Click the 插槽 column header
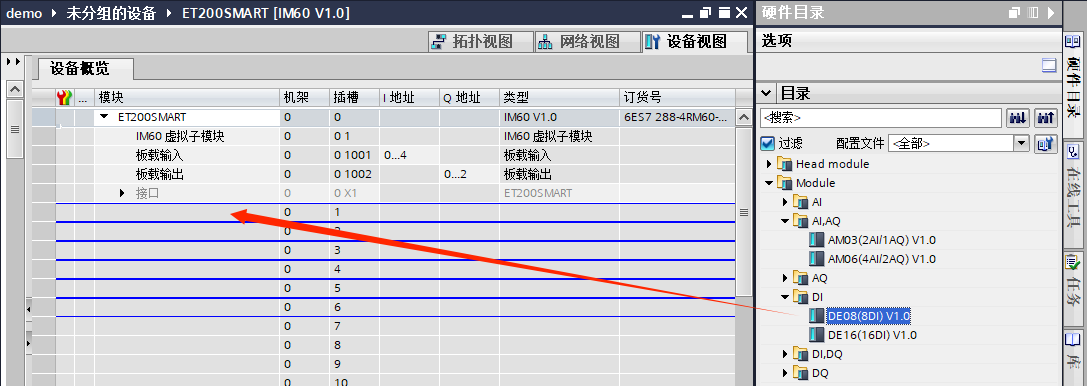The image size is (1087, 386). tap(354, 98)
